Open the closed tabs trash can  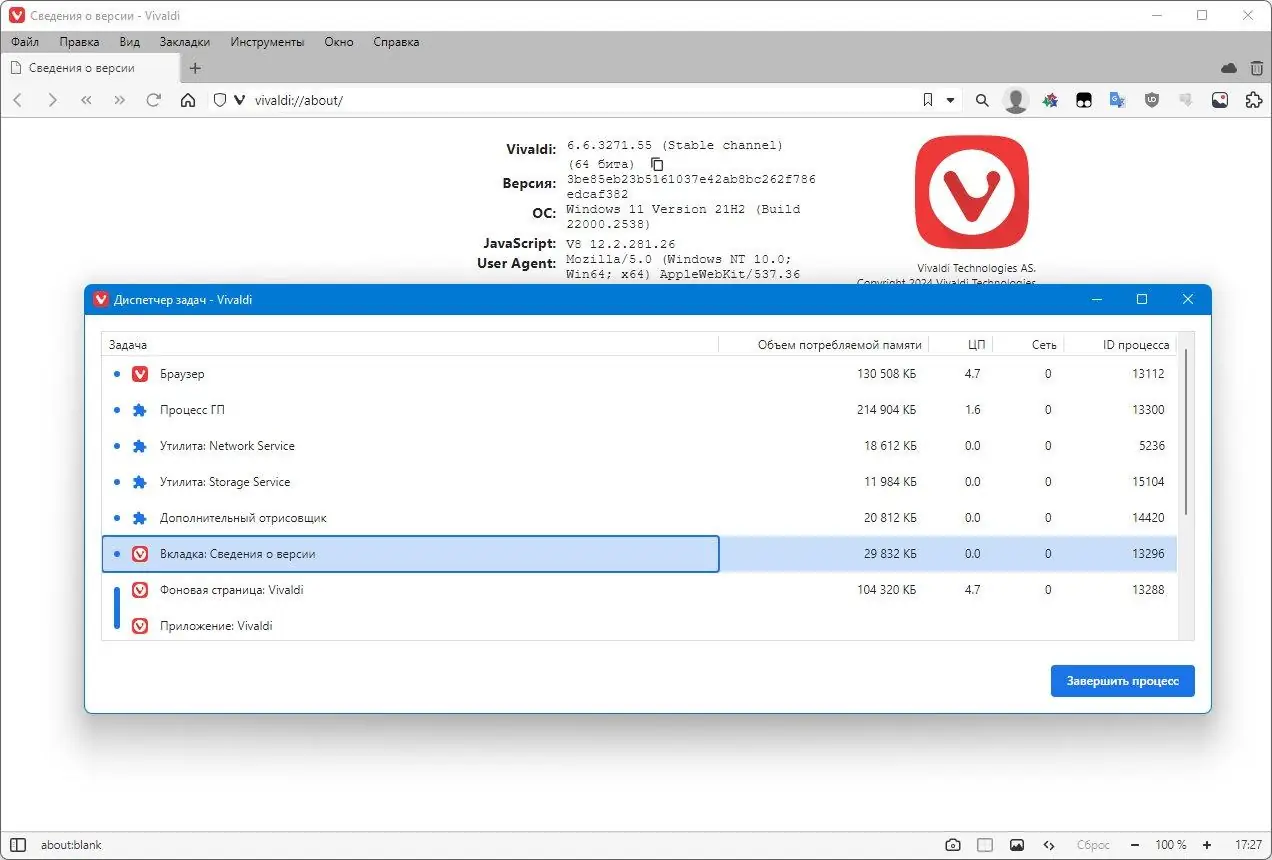pyautogui.click(x=1257, y=68)
